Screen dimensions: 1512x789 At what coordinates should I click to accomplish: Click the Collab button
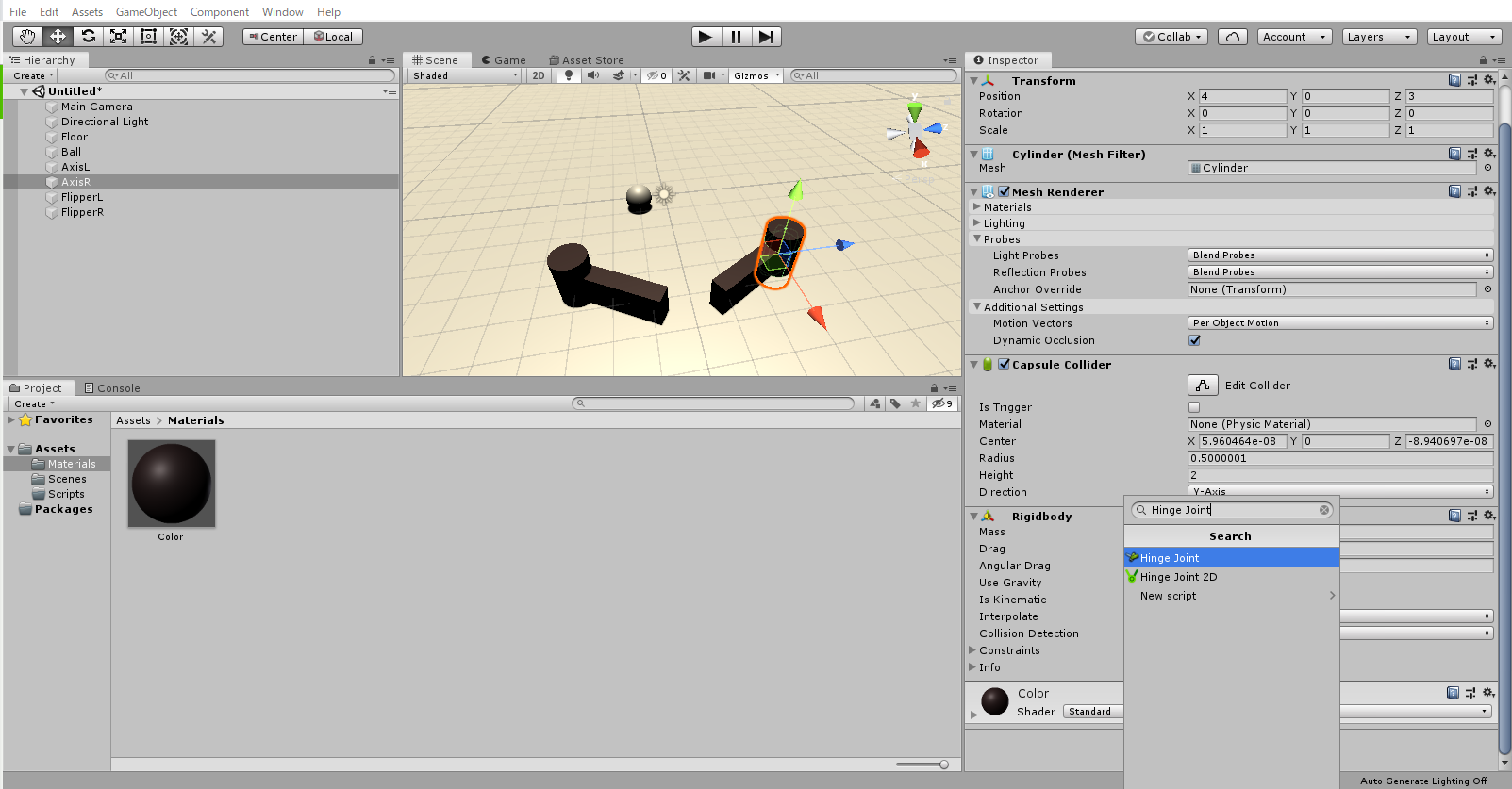pos(1172,37)
